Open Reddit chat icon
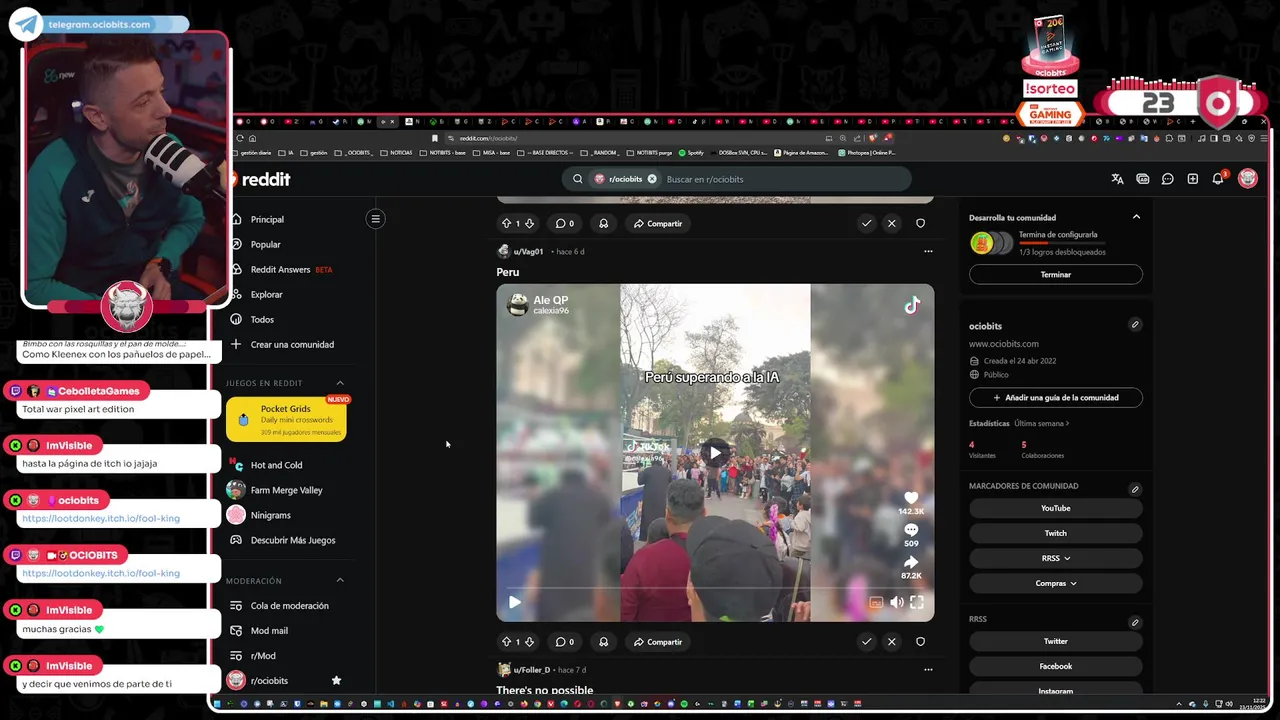 point(1167,179)
